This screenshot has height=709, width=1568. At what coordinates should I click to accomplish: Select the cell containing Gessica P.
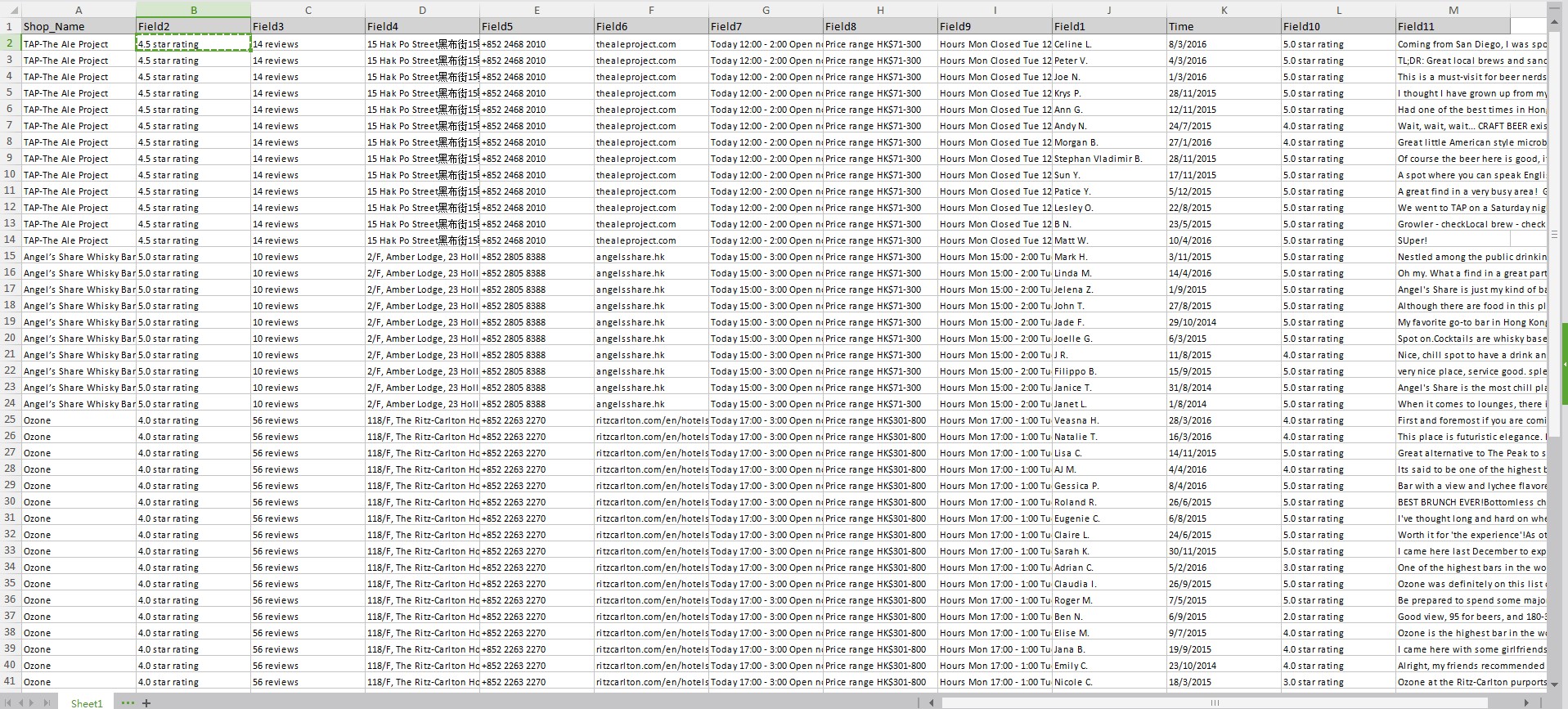[x=1110, y=486]
